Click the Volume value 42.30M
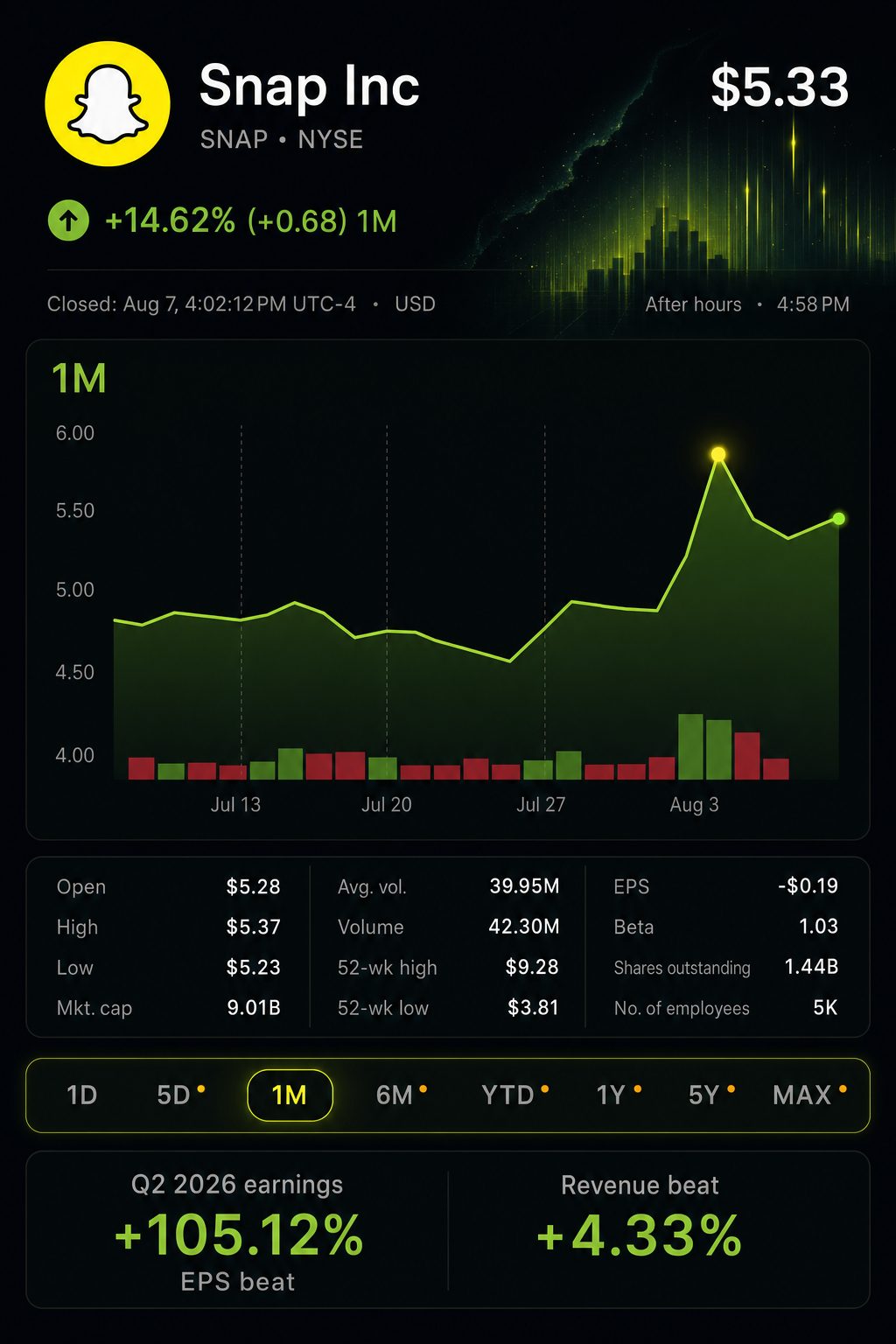The height and width of the screenshot is (1344, 896). coord(523,926)
